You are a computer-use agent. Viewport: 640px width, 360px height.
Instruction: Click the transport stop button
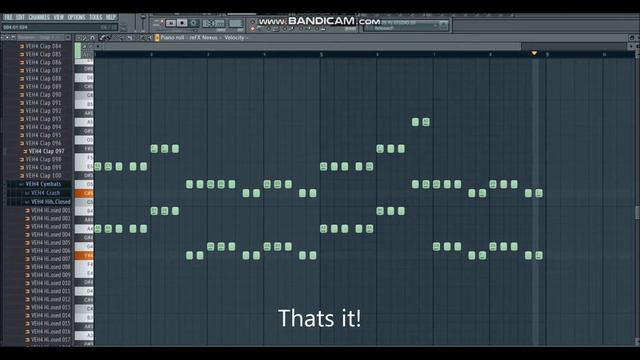[x=182, y=23]
